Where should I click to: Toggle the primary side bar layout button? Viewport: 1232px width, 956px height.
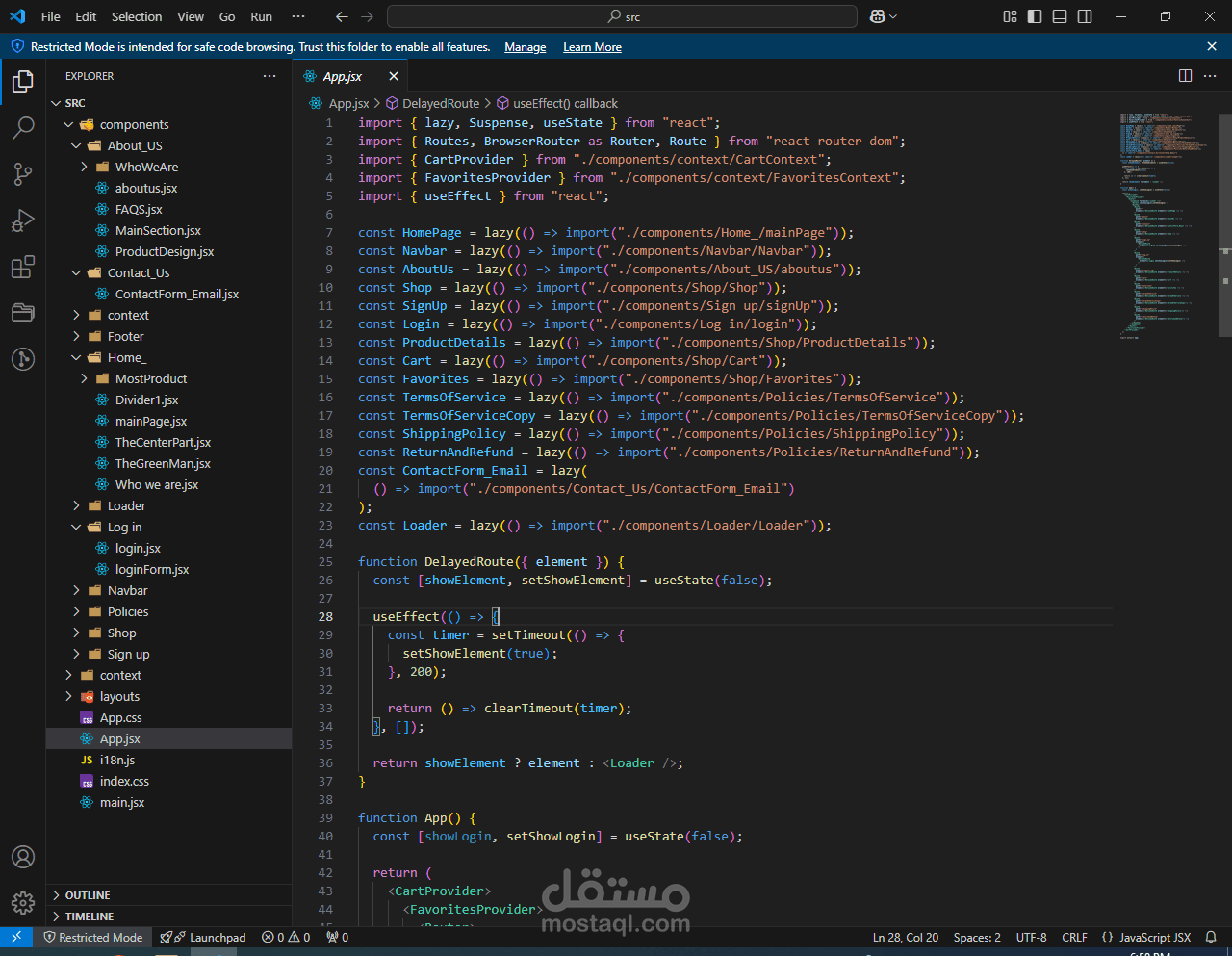1035,16
